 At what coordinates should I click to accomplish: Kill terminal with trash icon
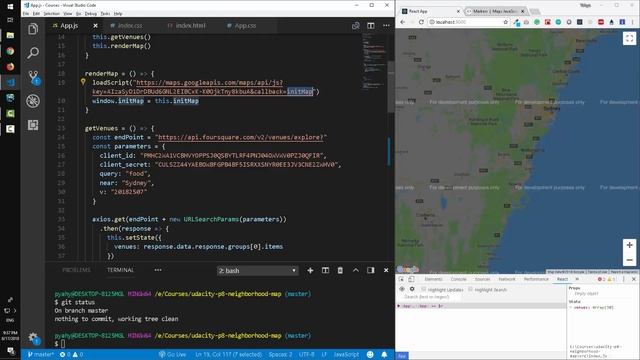click(340, 270)
